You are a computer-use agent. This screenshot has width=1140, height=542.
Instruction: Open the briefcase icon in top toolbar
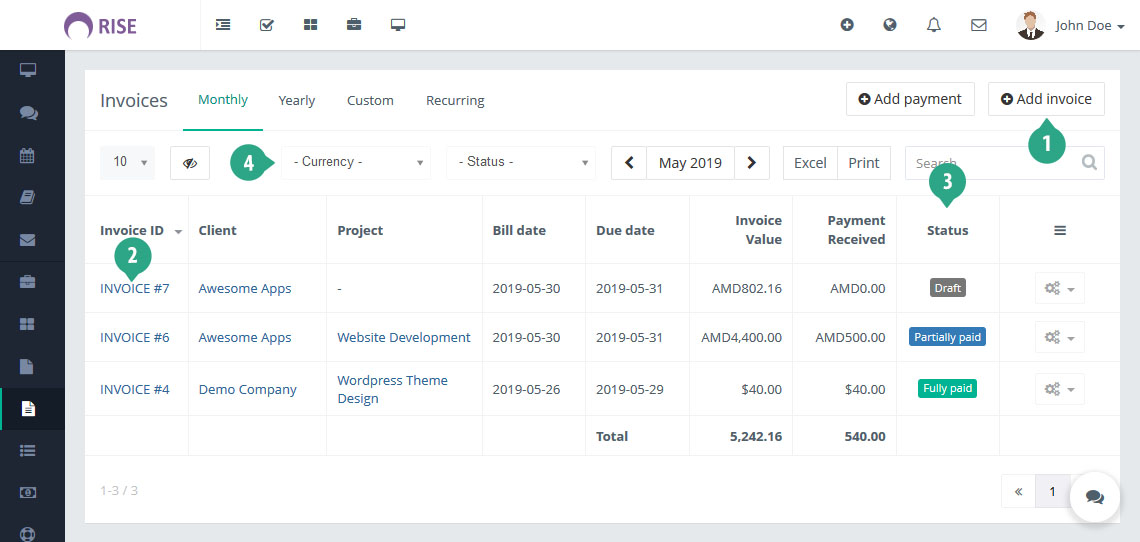pos(354,25)
